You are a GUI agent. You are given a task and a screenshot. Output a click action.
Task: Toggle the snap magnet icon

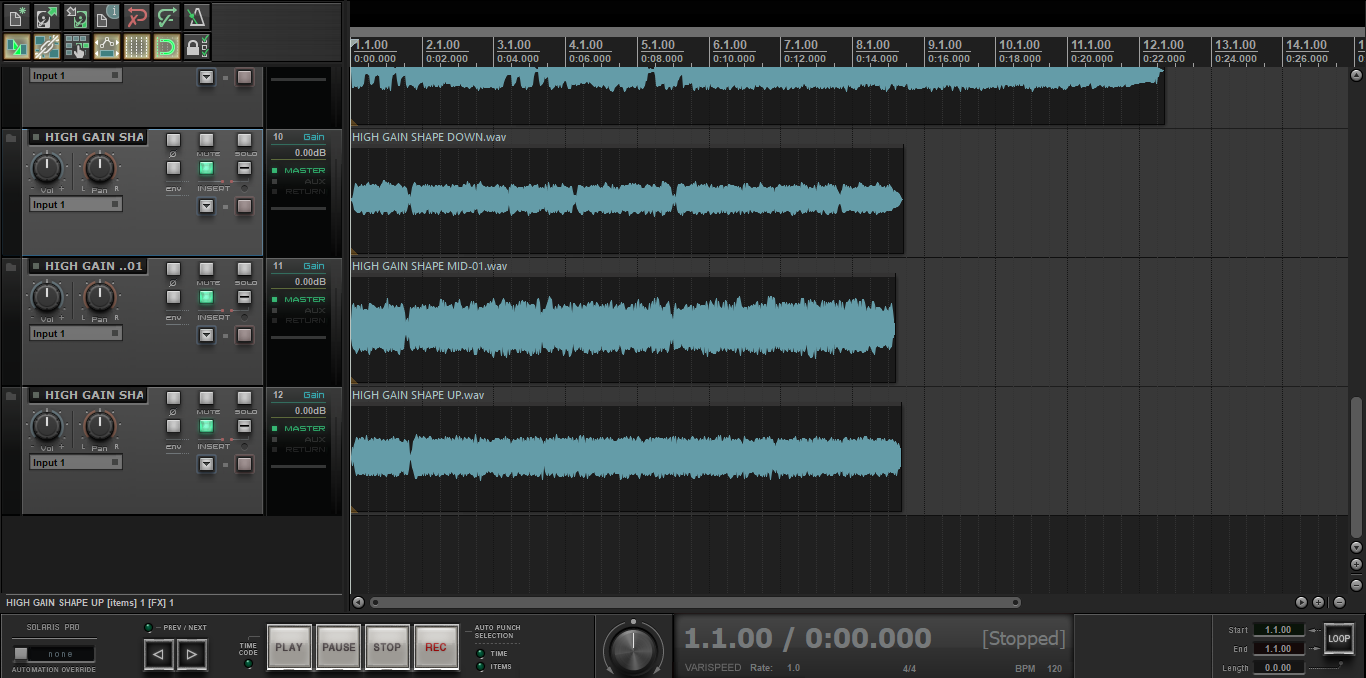pyautogui.click(x=167, y=46)
